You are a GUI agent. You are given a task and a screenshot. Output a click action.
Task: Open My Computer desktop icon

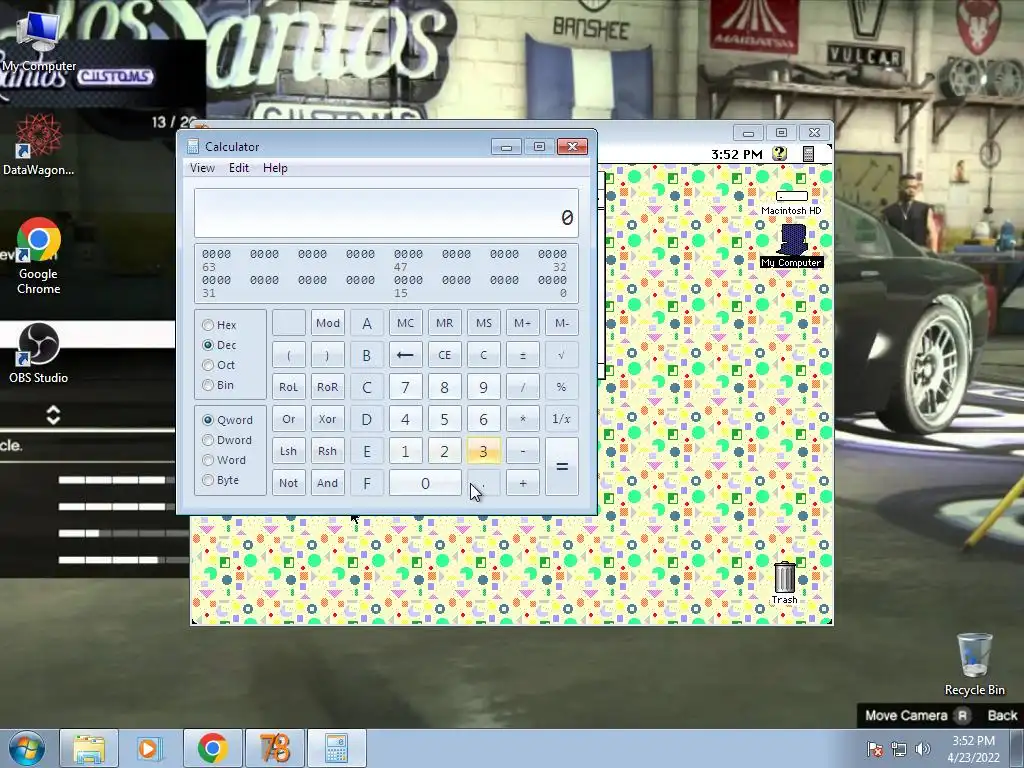(x=38, y=39)
